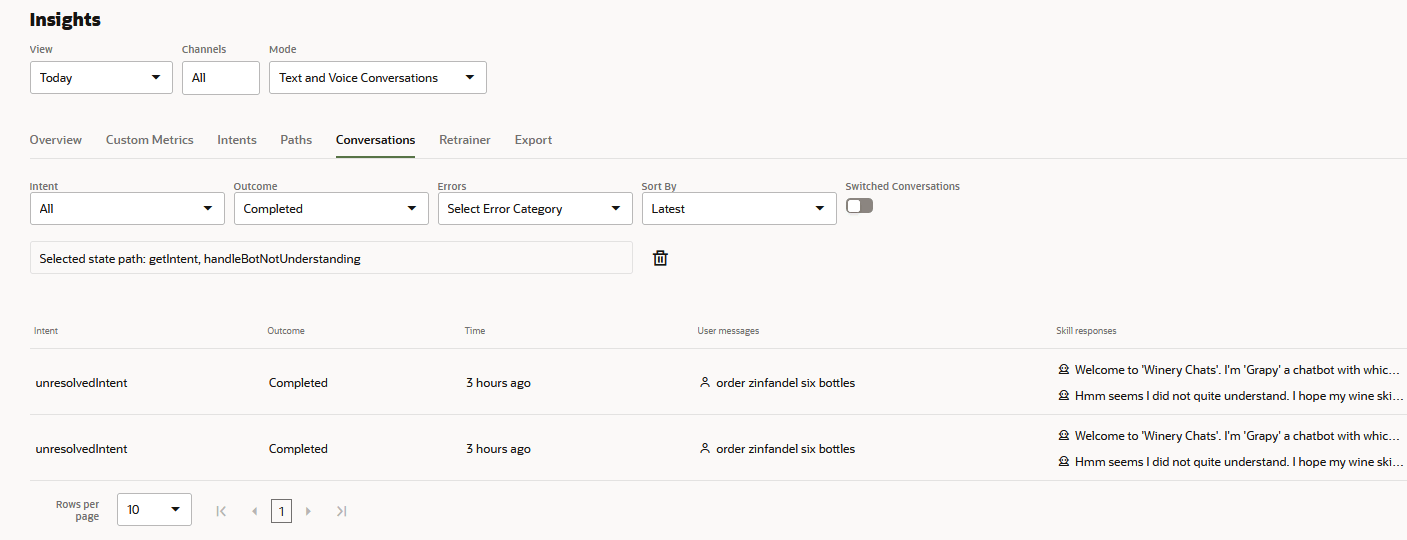This screenshot has height=540, width=1407.
Task: Open the Custom Metrics tab
Action: (150, 140)
